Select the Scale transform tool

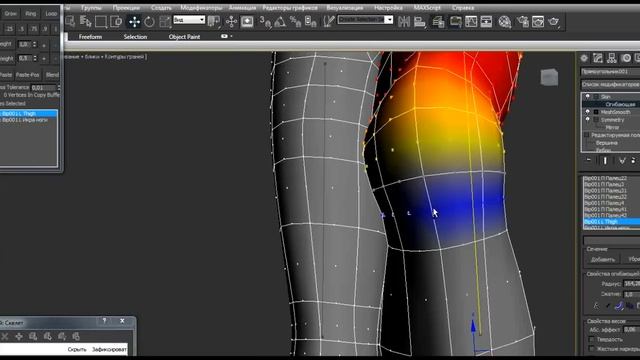coord(164,22)
